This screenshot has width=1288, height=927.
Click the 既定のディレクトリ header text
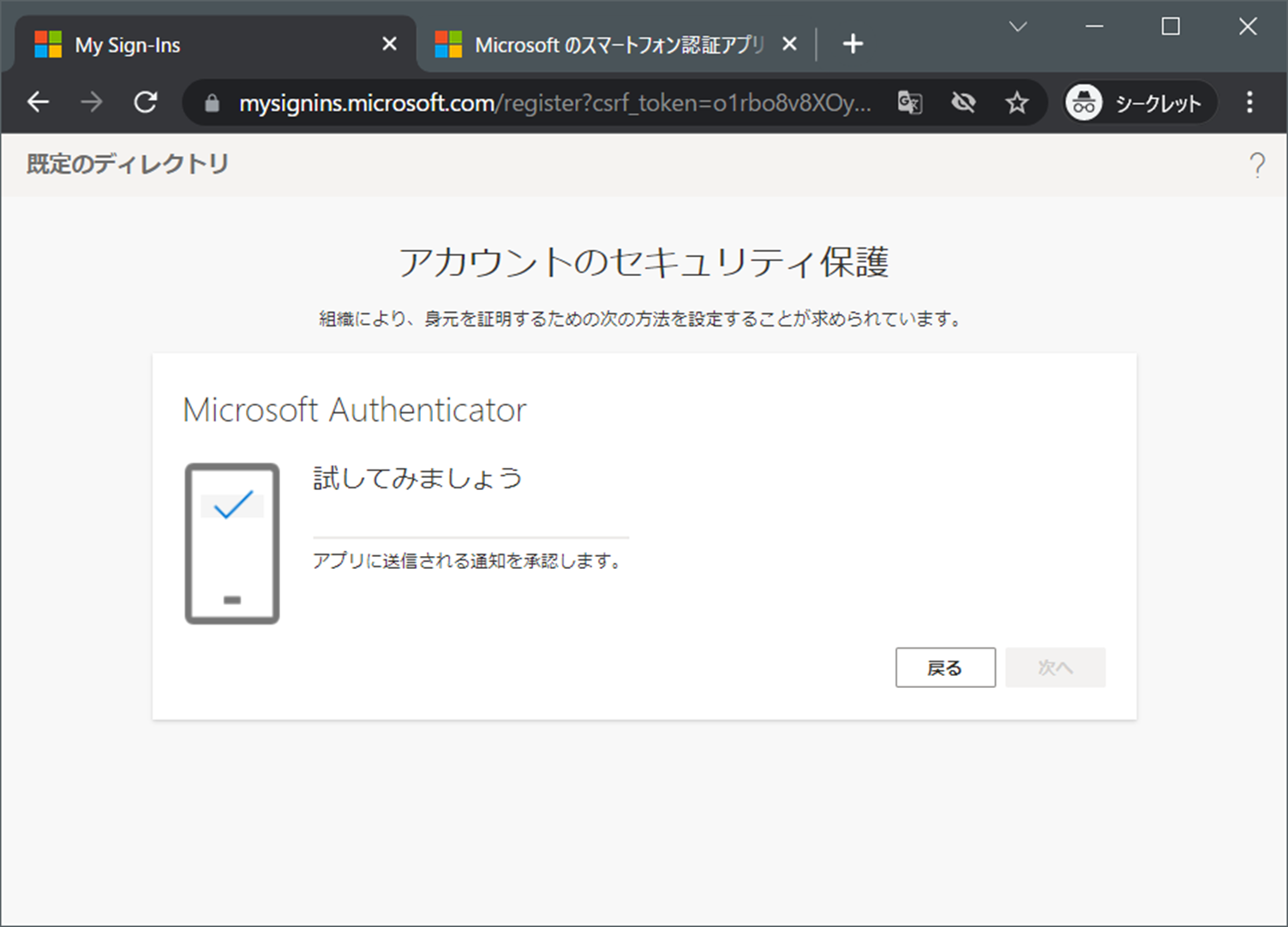(x=128, y=164)
